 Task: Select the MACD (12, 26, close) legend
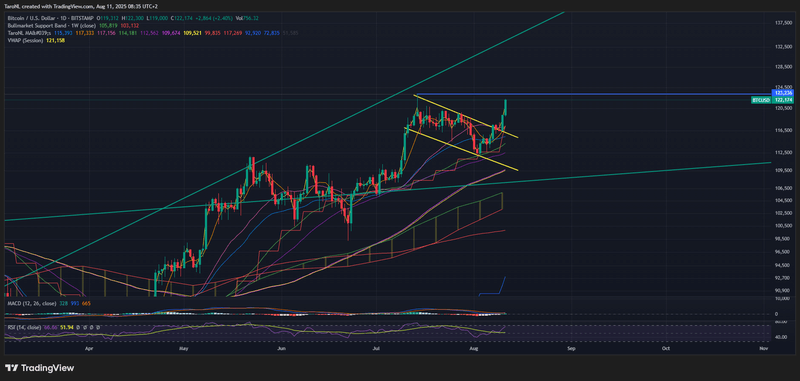click(x=32, y=303)
